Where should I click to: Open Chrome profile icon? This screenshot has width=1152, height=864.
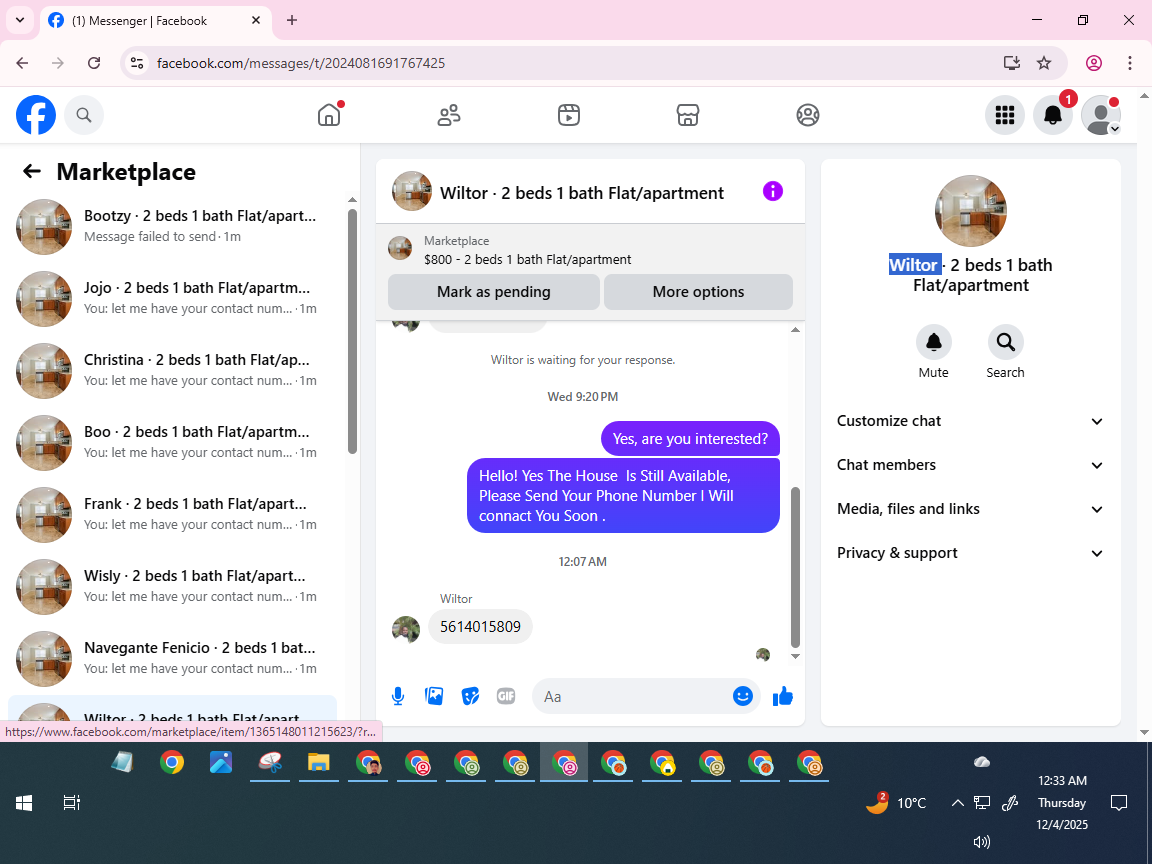1094,63
